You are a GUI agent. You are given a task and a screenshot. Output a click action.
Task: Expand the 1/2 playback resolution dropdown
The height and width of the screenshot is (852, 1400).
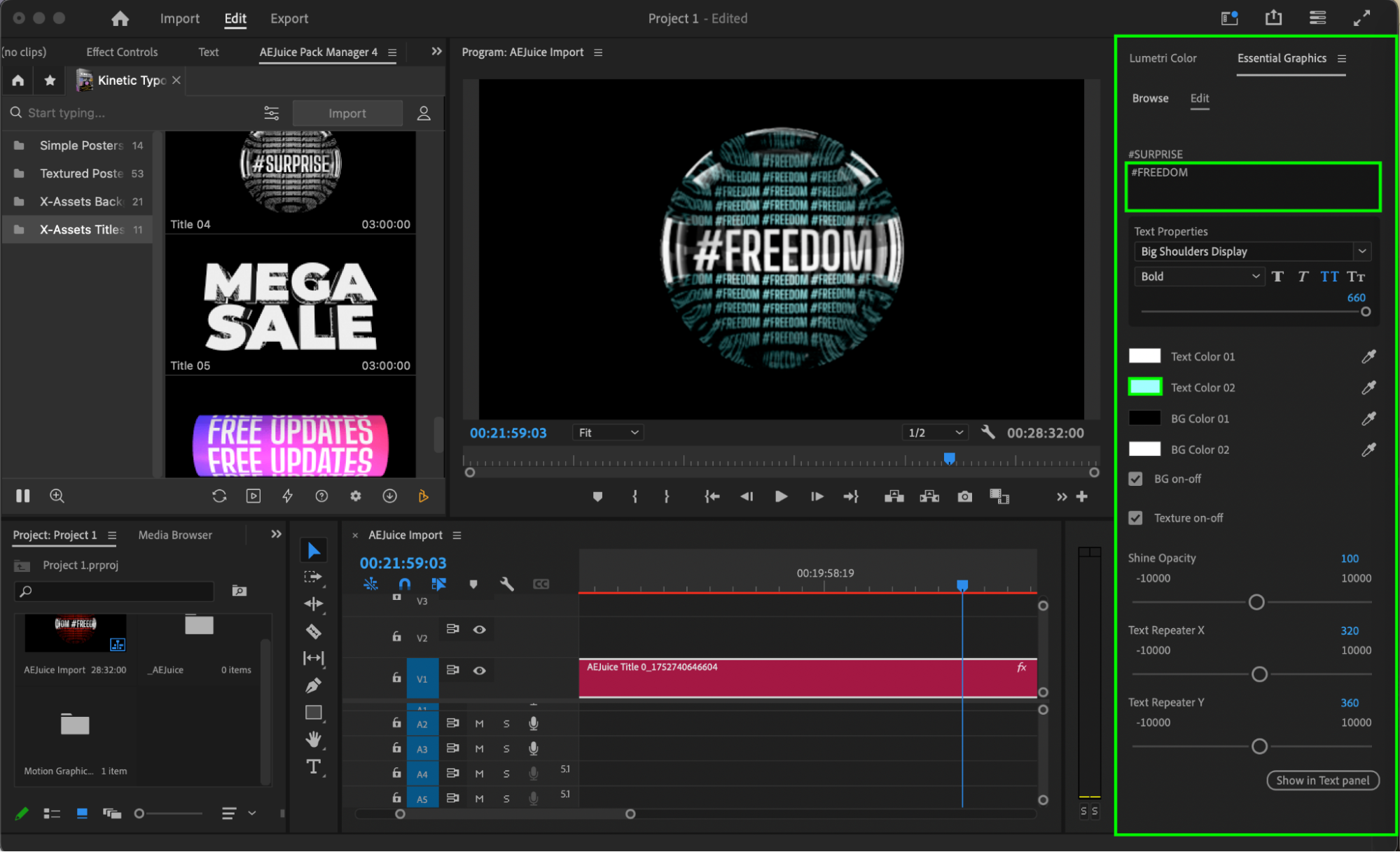click(x=935, y=433)
